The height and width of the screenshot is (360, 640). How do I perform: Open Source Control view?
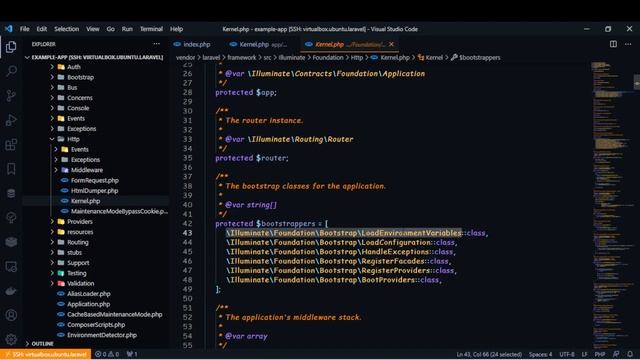(x=11, y=96)
